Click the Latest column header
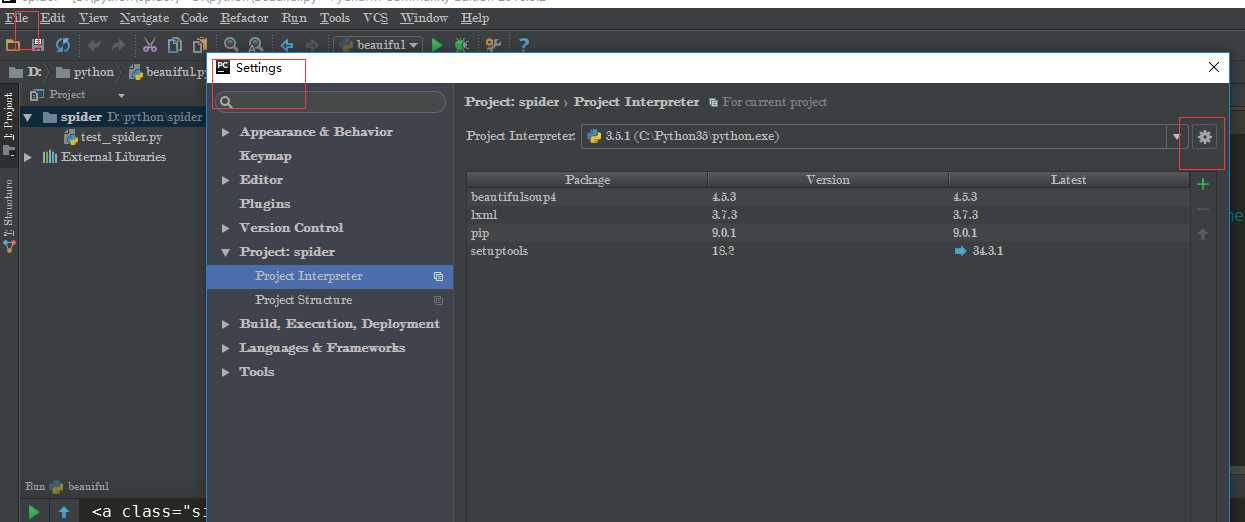1245x522 pixels. 1068,180
